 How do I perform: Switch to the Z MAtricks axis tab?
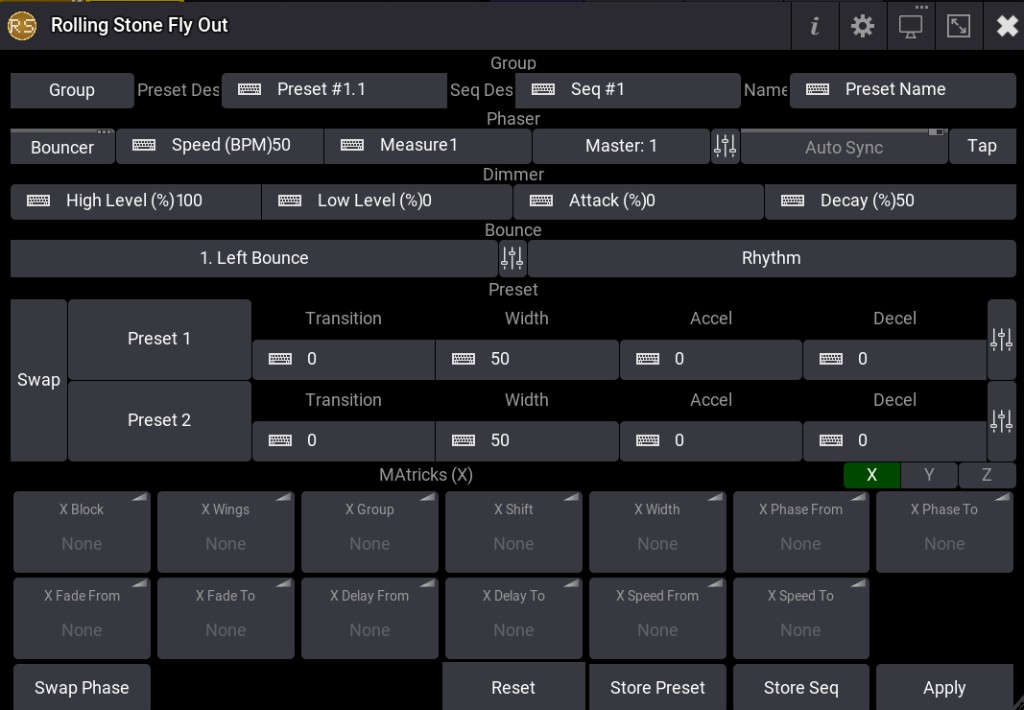click(987, 475)
